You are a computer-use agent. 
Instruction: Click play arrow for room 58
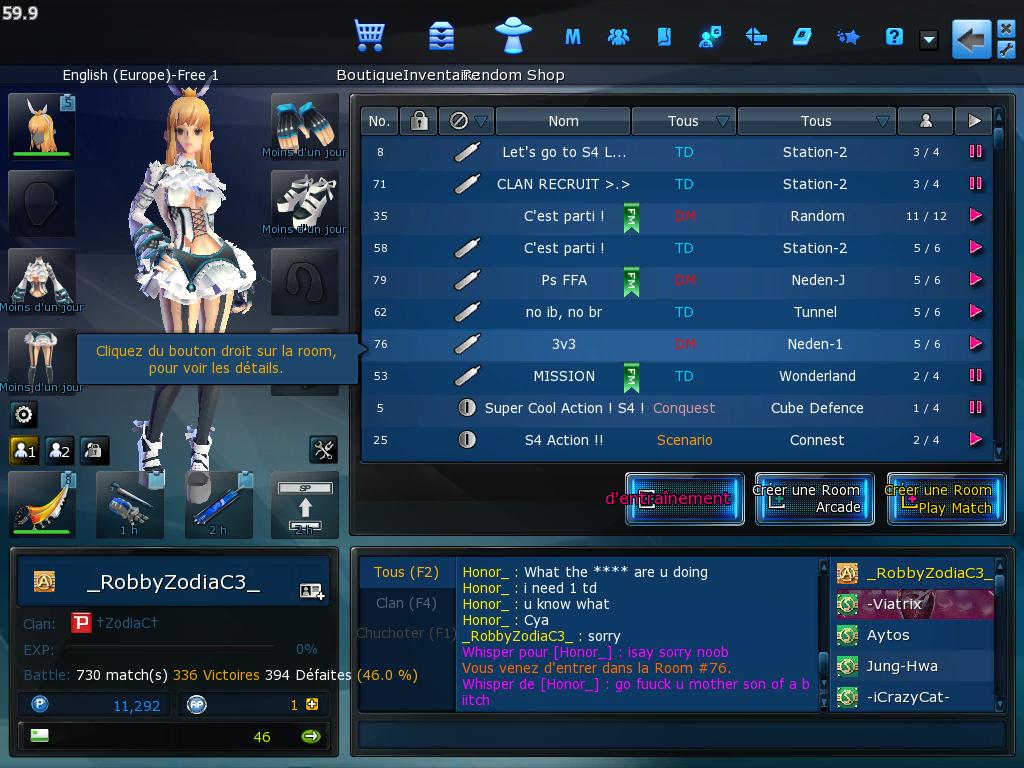point(976,248)
